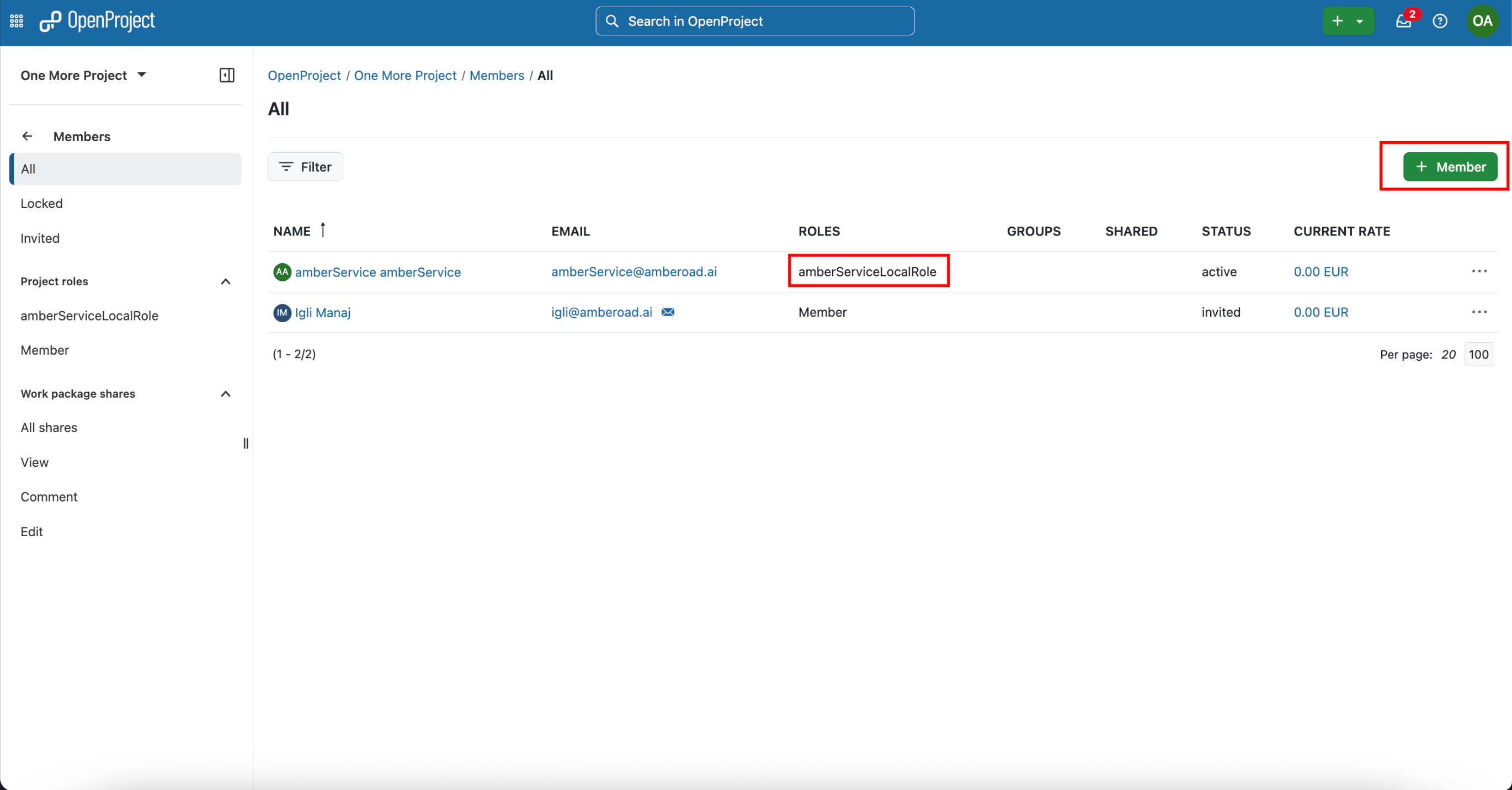Sort by the ROLES column header
1512x790 pixels.
point(819,231)
